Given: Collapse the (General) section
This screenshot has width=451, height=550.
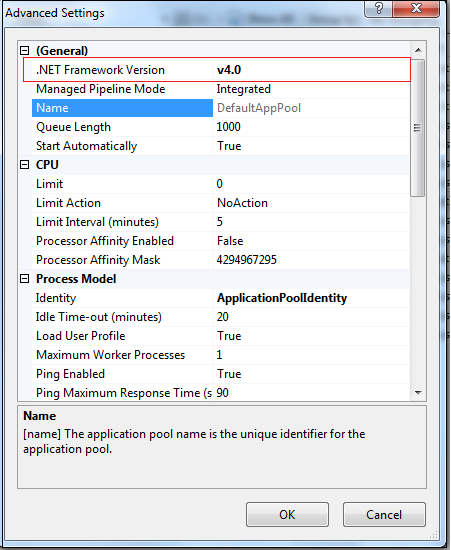Looking at the screenshot, I should 25,51.
